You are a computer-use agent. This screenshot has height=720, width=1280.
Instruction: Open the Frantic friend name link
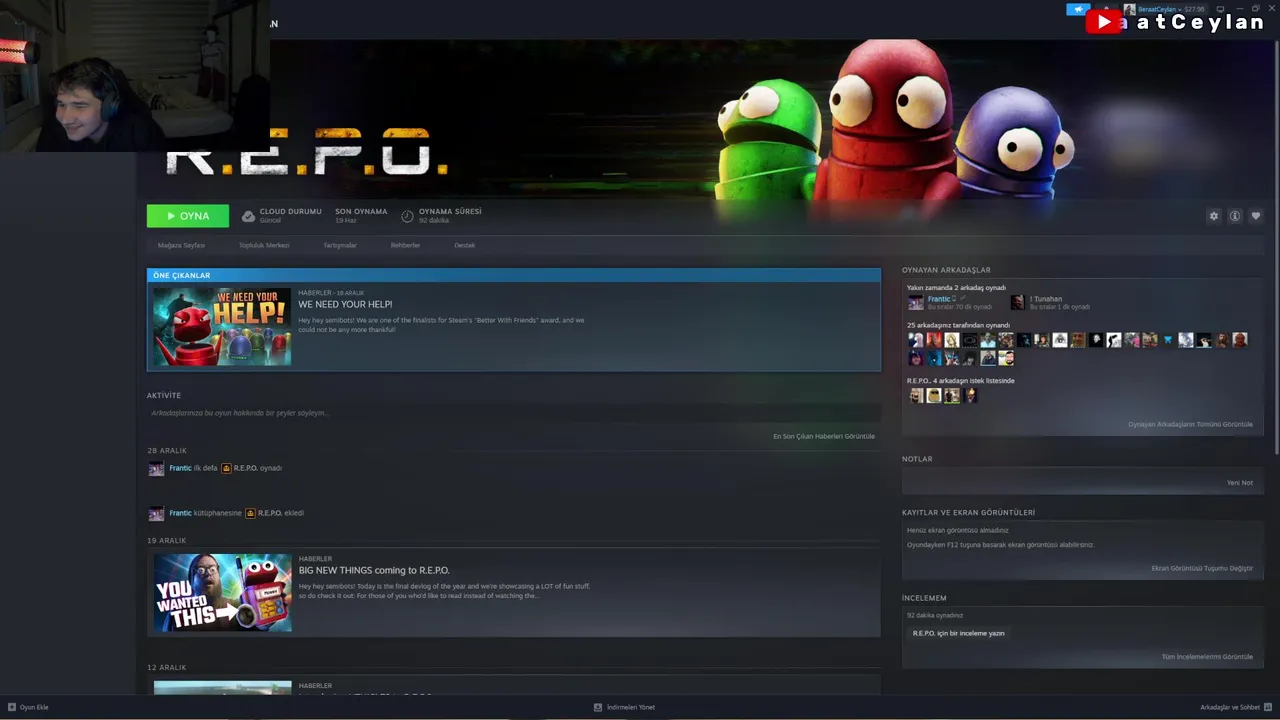(x=939, y=299)
